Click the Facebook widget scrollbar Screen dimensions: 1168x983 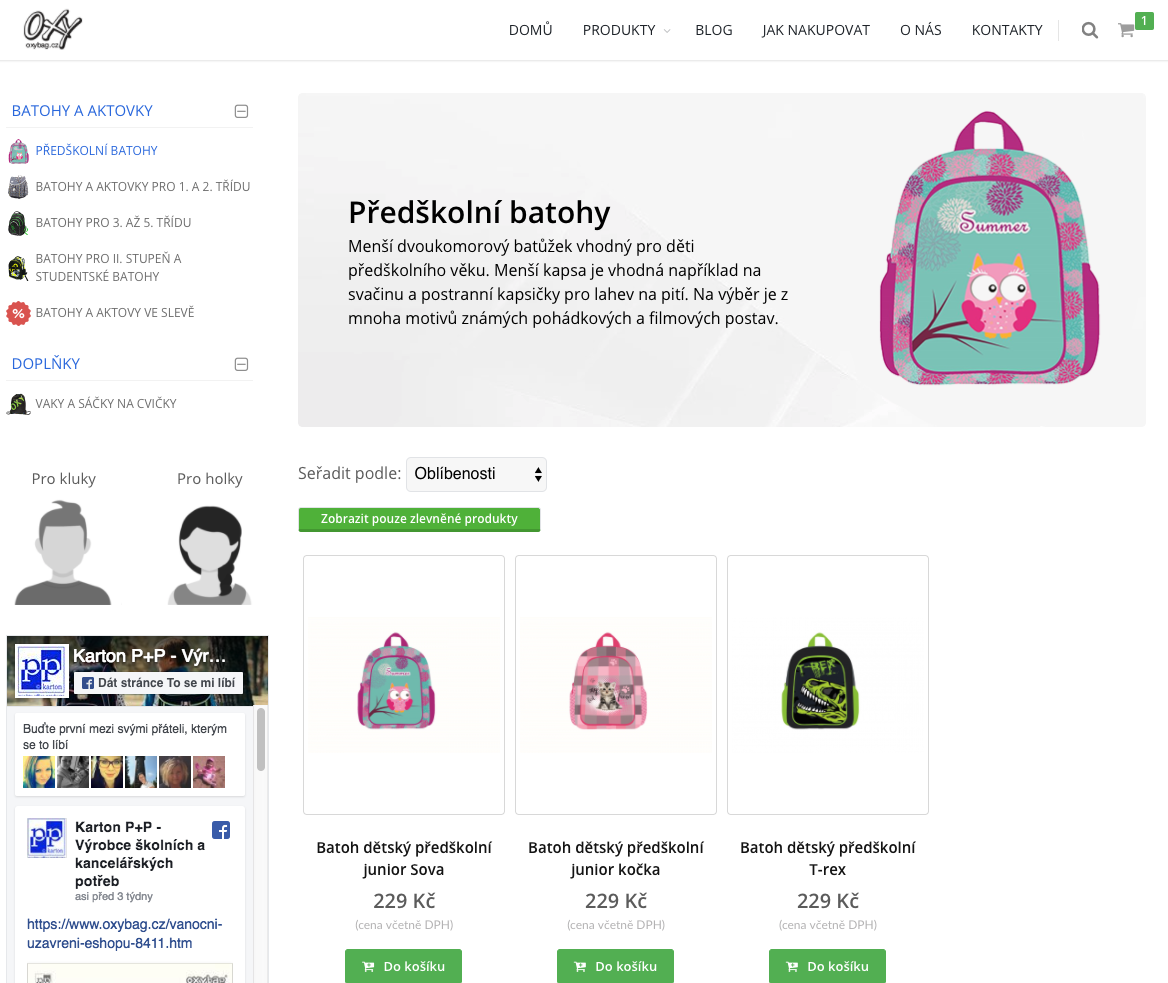coord(261,739)
